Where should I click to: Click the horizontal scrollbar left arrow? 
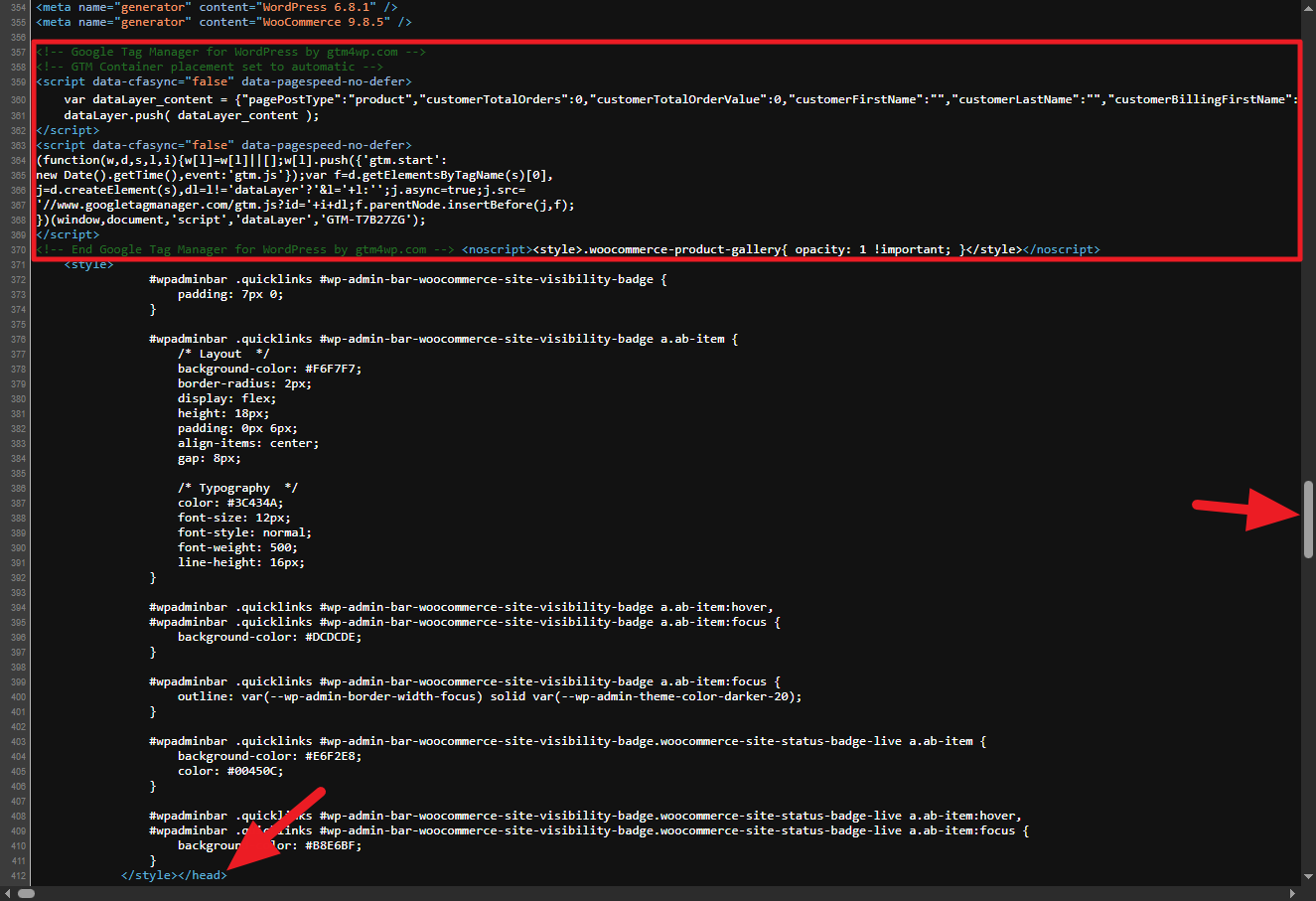coord(7,893)
